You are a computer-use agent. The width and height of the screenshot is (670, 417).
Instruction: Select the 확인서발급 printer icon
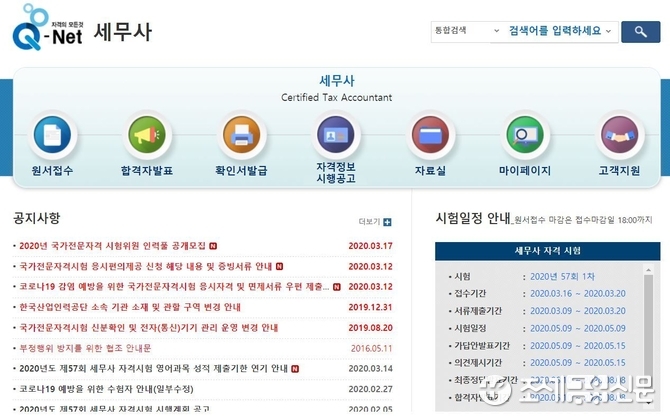[x=241, y=136]
